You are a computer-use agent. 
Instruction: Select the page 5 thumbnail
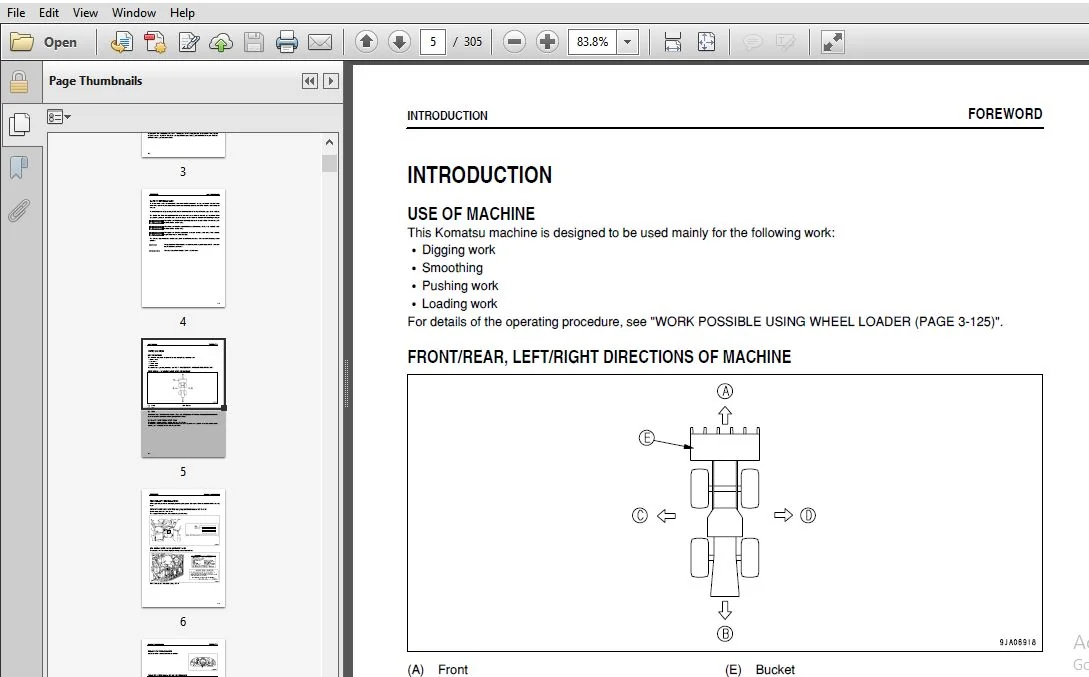pyautogui.click(x=183, y=398)
